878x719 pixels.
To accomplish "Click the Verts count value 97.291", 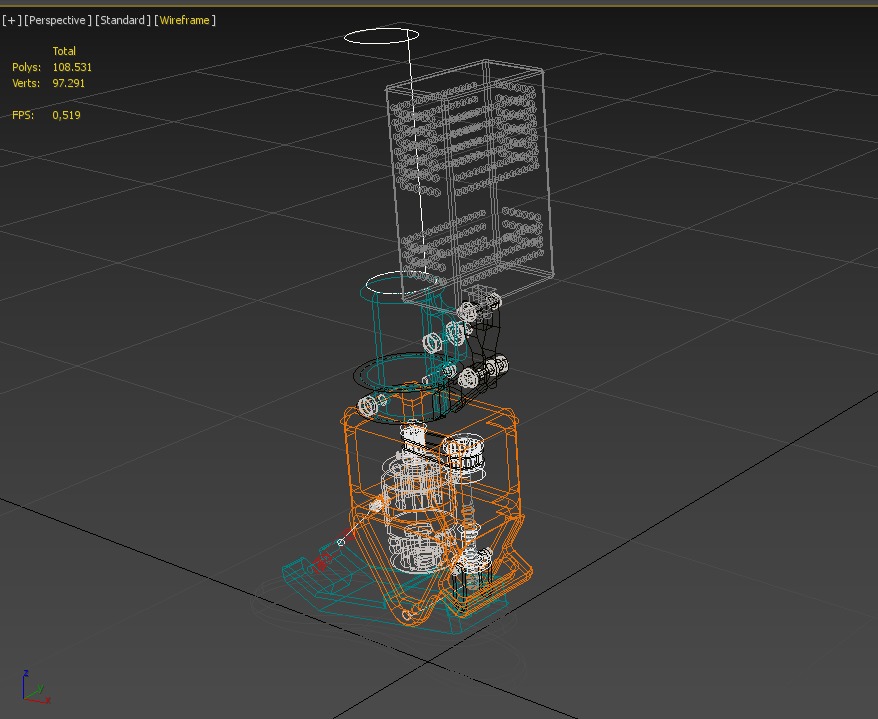I will (68, 83).
